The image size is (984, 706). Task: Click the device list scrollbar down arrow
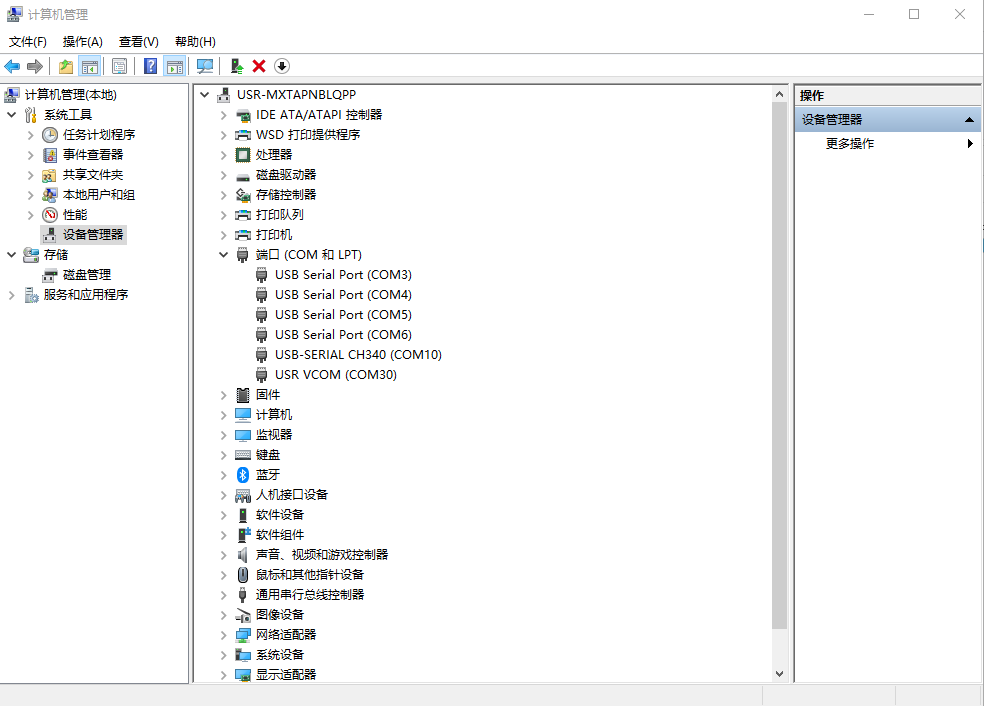(x=779, y=674)
